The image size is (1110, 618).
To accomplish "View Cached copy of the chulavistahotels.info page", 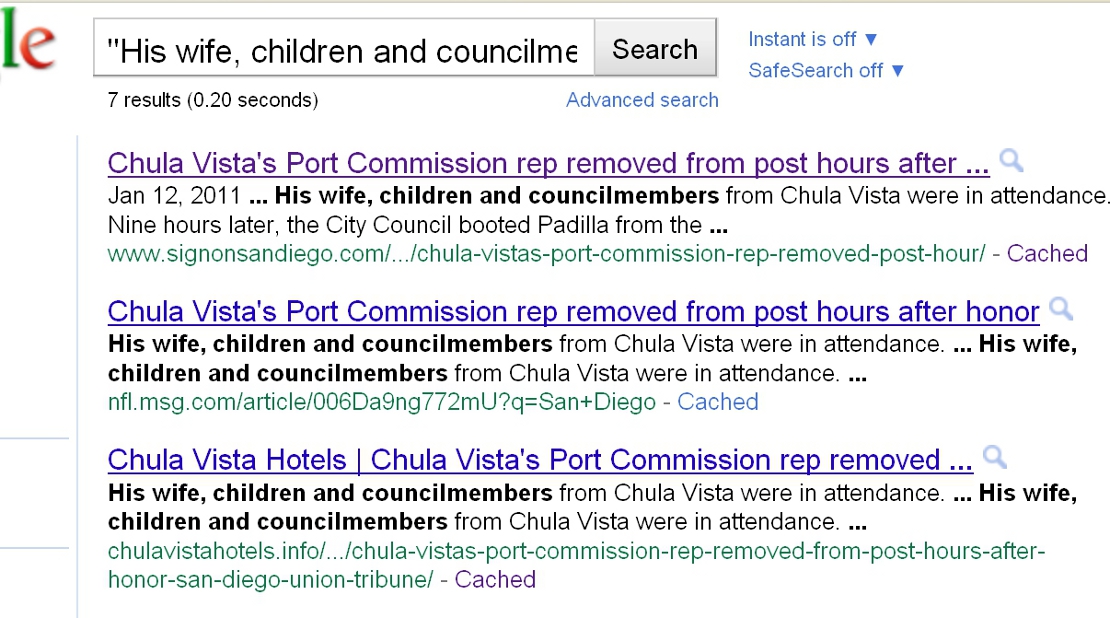I will pos(495,579).
